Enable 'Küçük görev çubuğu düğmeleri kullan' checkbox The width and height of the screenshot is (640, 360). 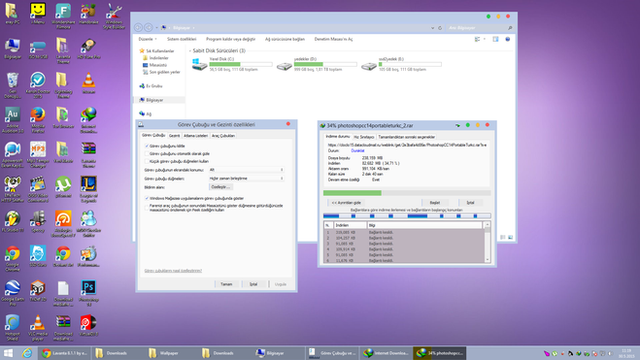pyautogui.click(x=147, y=161)
